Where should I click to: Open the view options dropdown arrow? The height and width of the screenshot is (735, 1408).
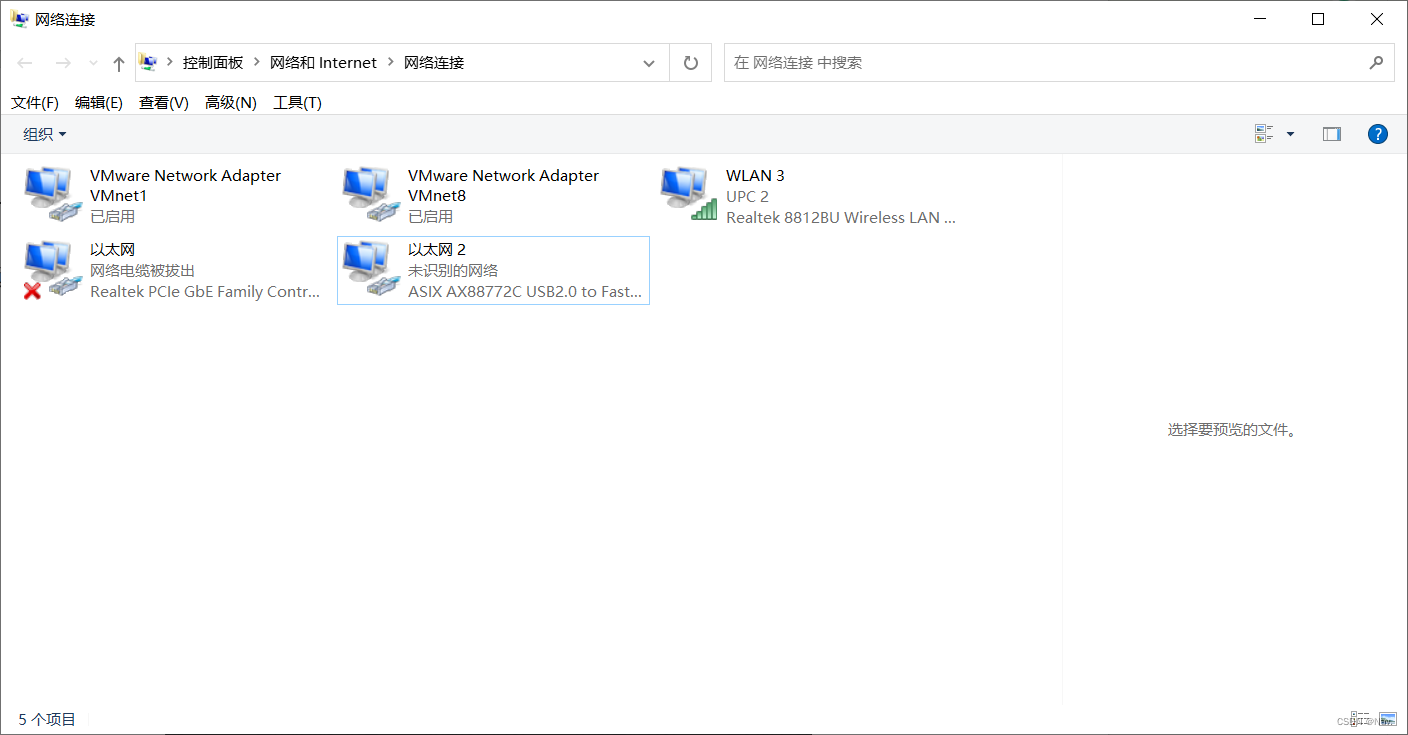click(1290, 134)
